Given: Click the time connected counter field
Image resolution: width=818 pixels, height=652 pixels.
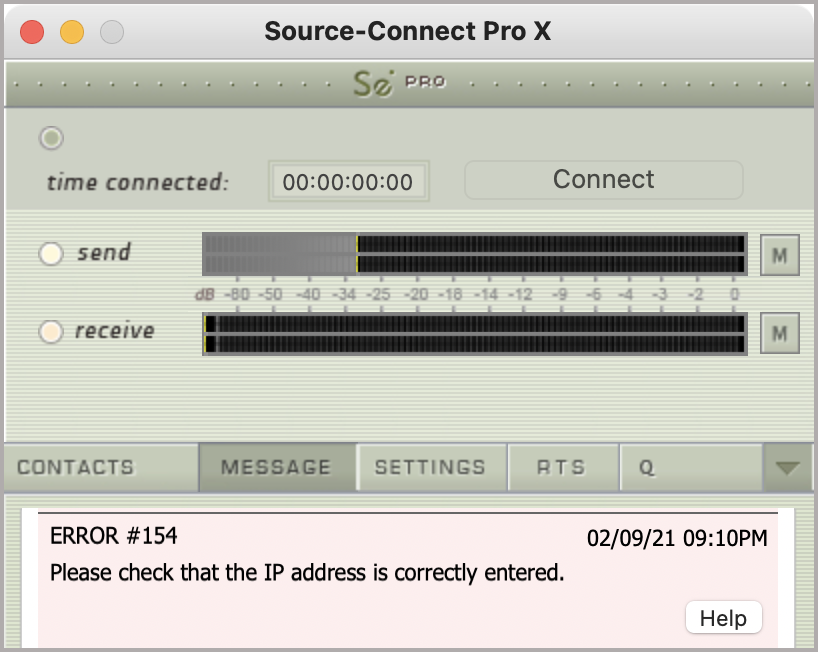Looking at the screenshot, I should 348,182.
